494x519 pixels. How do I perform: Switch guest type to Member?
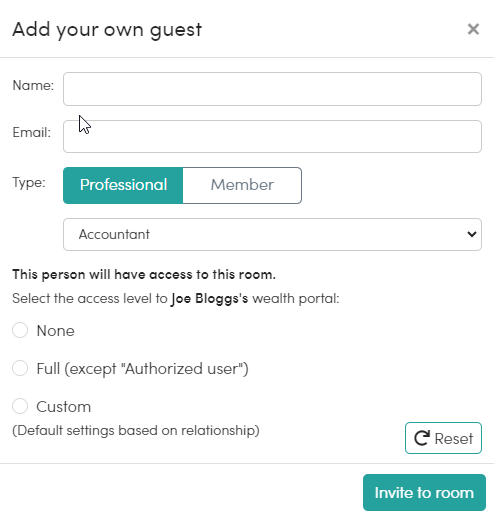coord(242,185)
